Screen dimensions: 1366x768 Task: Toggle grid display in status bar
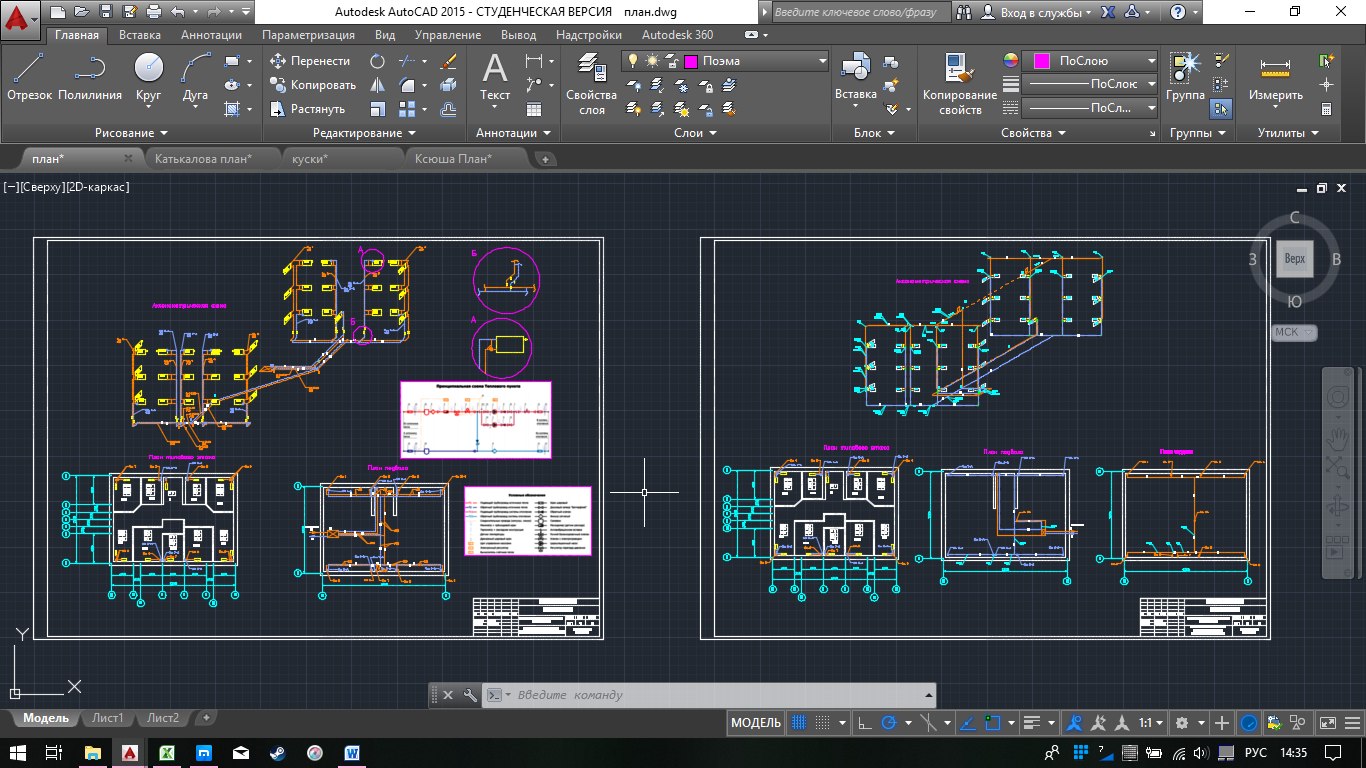pyautogui.click(x=799, y=723)
